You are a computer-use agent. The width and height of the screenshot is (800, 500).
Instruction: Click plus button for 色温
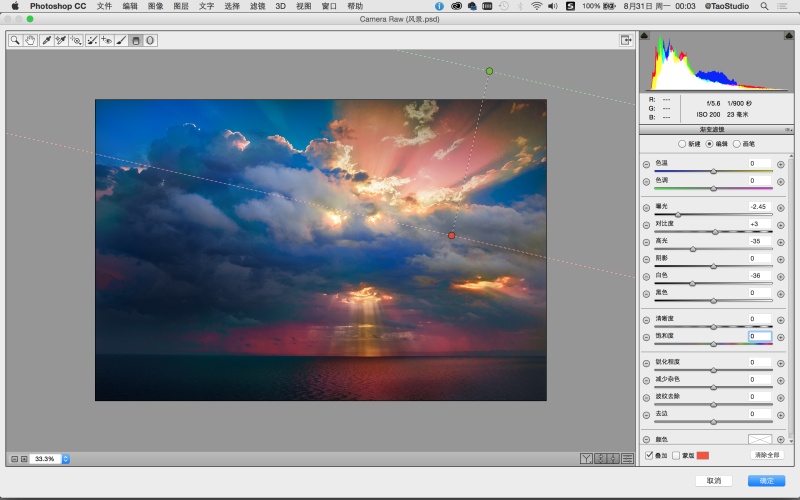781,164
